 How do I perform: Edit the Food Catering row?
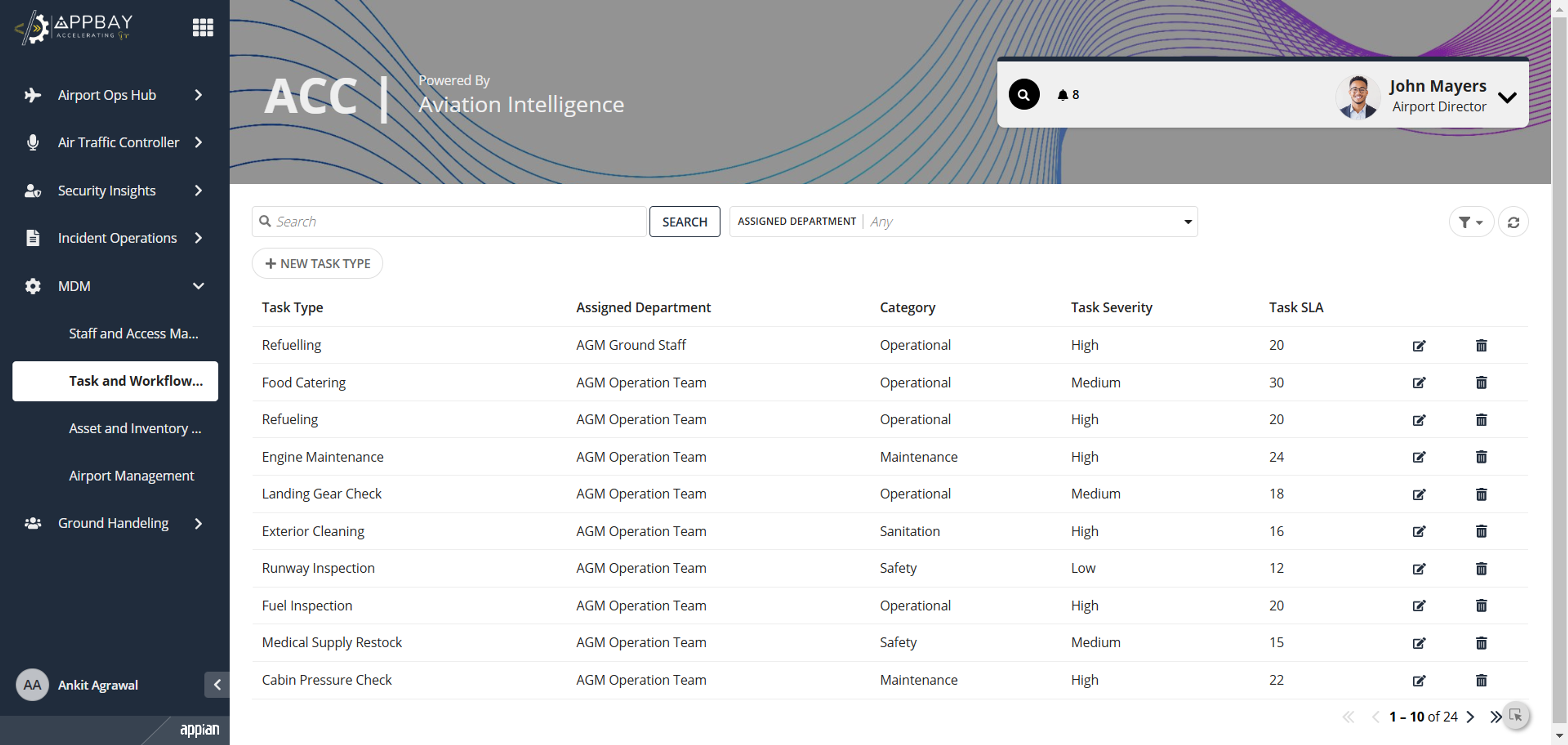click(x=1419, y=383)
